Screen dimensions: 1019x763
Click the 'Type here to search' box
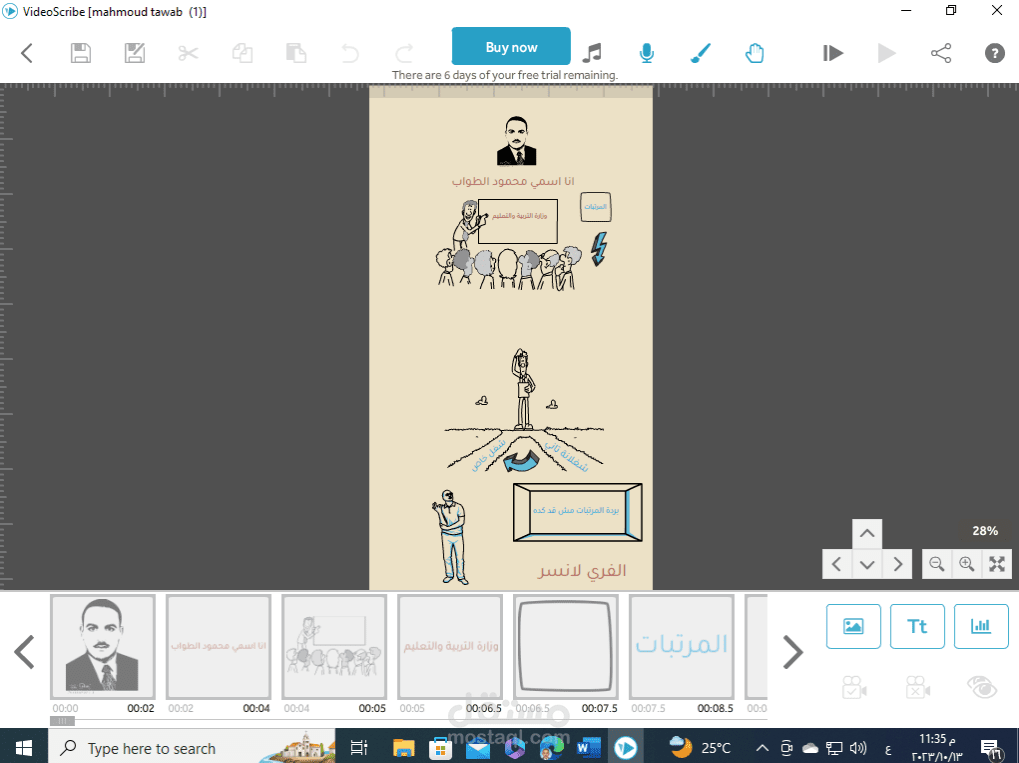point(192,747)
